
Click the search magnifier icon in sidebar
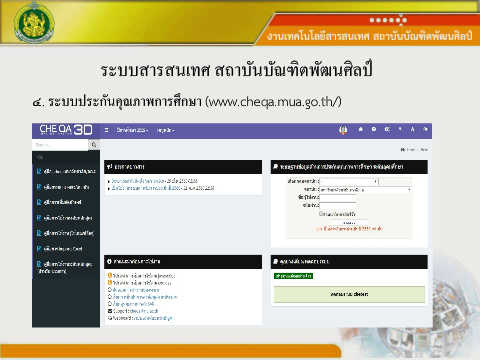94,145
